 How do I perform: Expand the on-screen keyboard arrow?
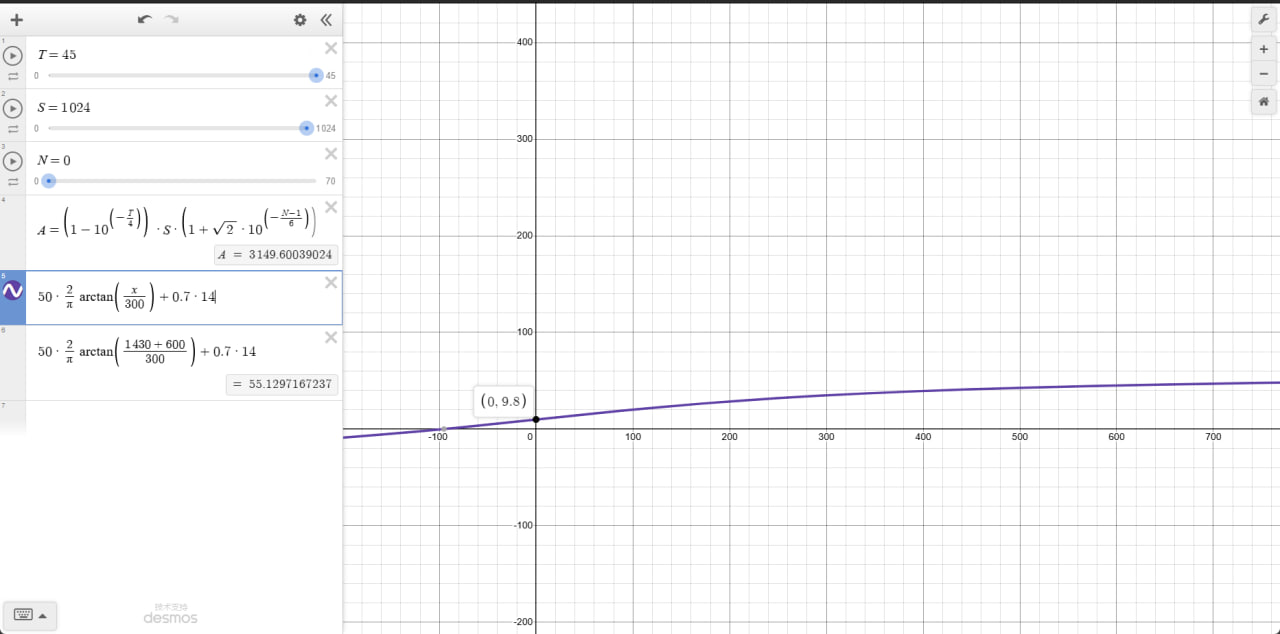43,615
